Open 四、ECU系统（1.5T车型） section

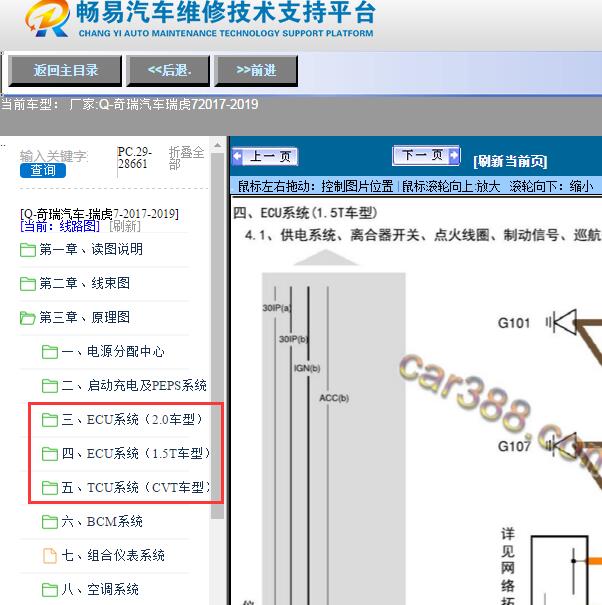click(x=136, y=453)
